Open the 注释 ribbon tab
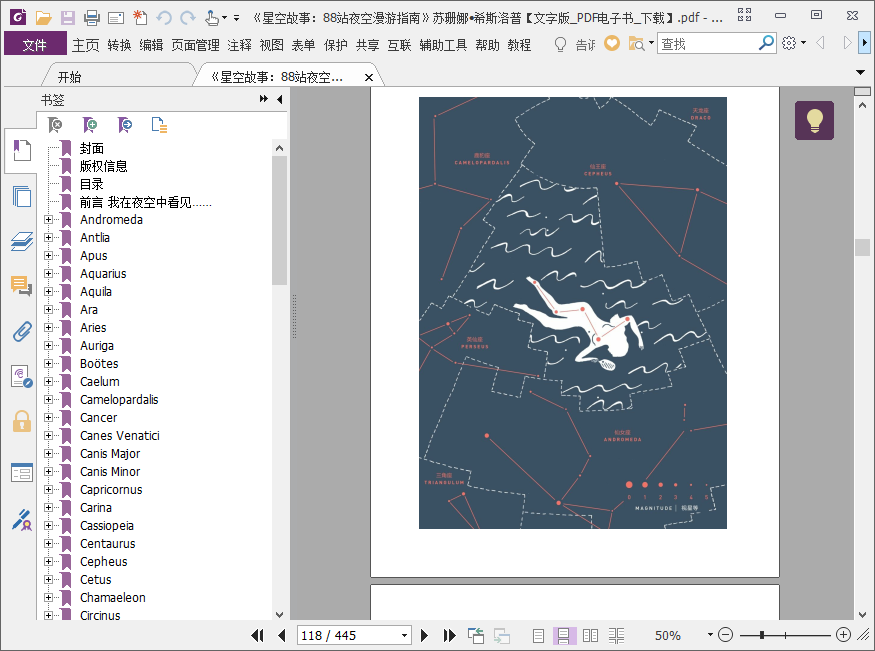875x651 pixels. (239, 45)
